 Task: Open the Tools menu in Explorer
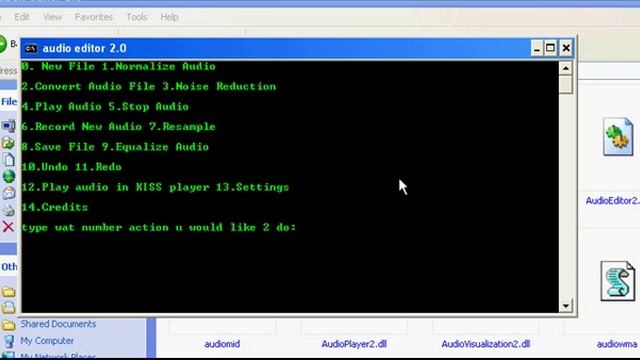point(136,17)
